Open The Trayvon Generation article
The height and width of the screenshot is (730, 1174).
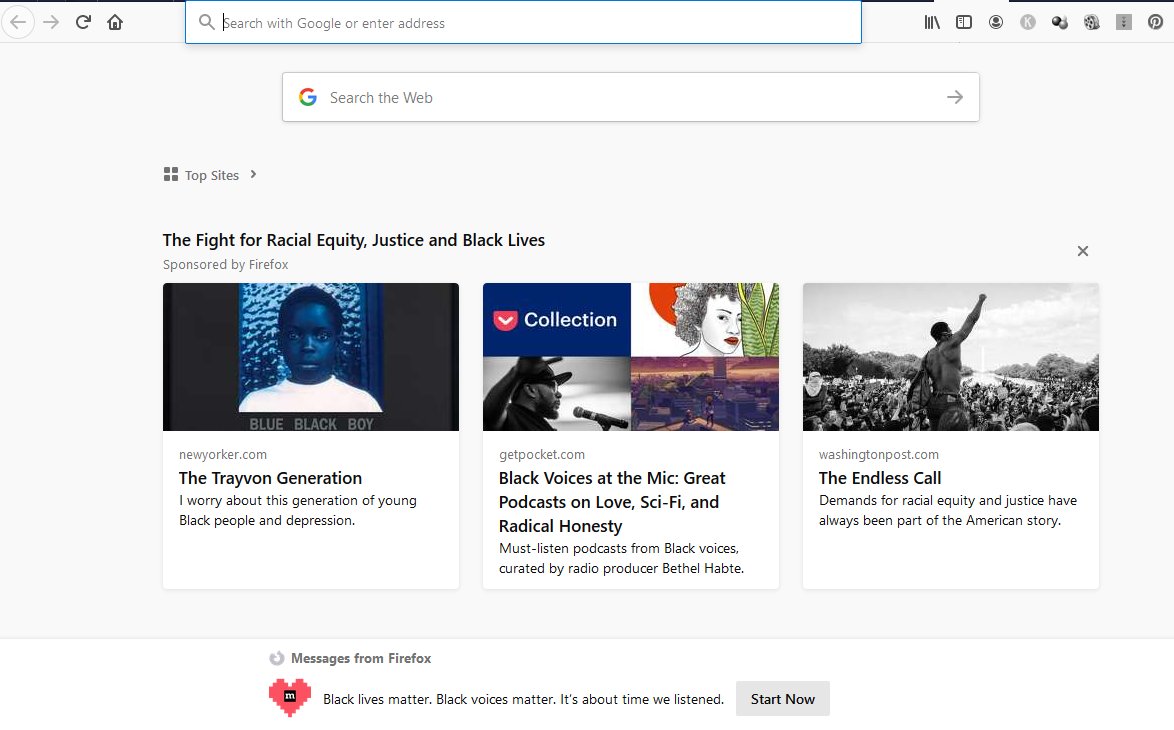pos(270,478)
